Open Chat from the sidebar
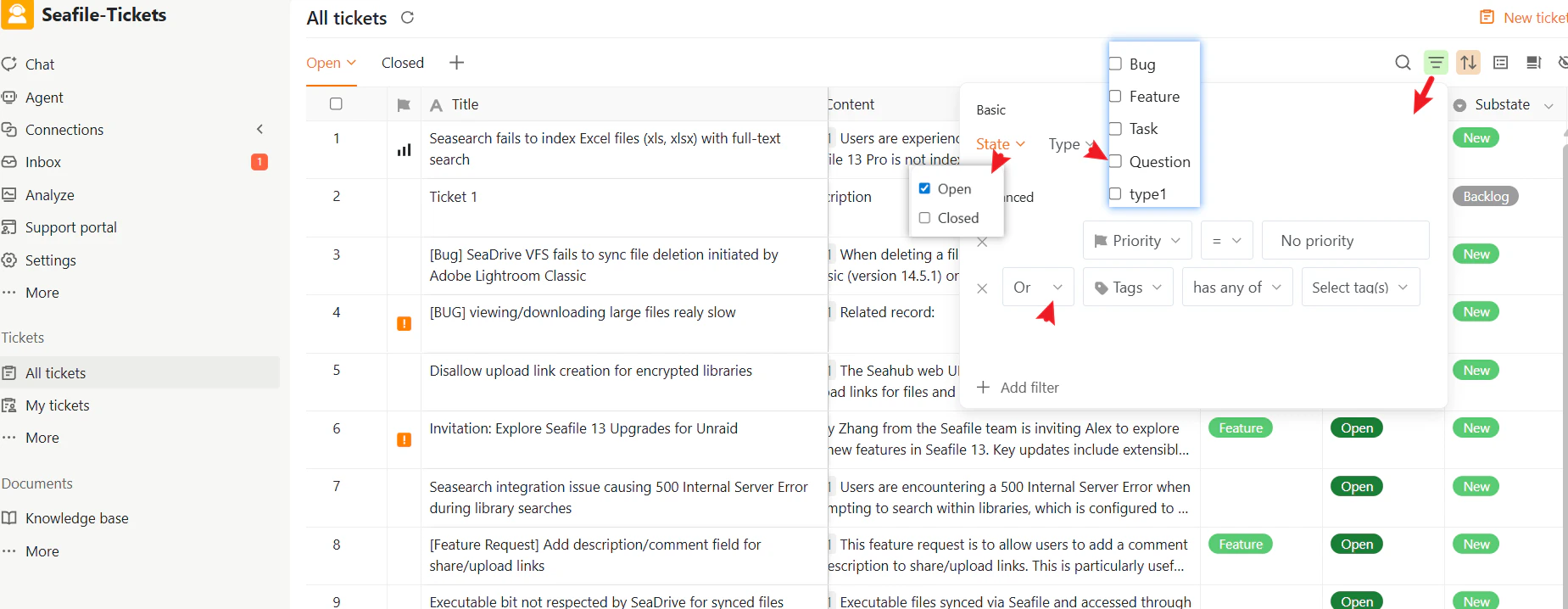This screenshot has height=609, width=1568. click(x=39, y=64)
